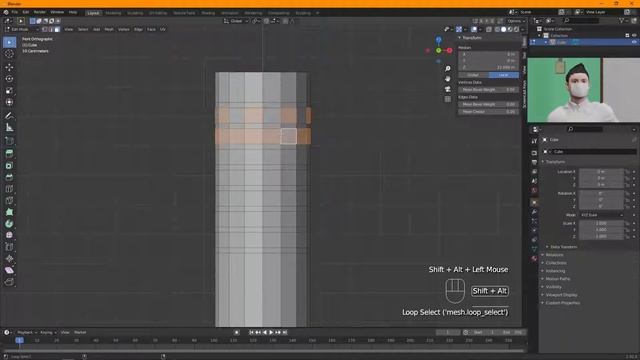Enable vertex select mode

44,29
